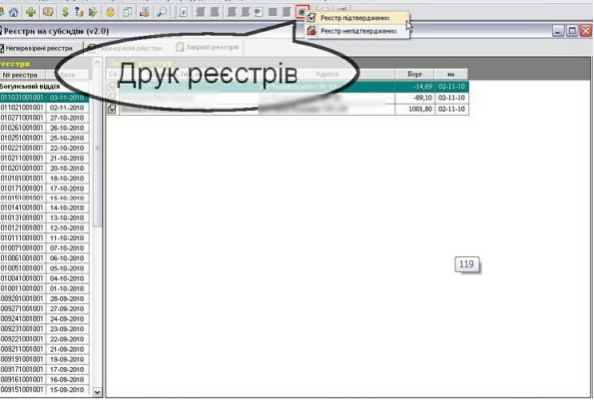Image resolution: width=594 pixels, height=400 pixels.
Task: Click the copy documents toolbar icon
Action: 127,12
